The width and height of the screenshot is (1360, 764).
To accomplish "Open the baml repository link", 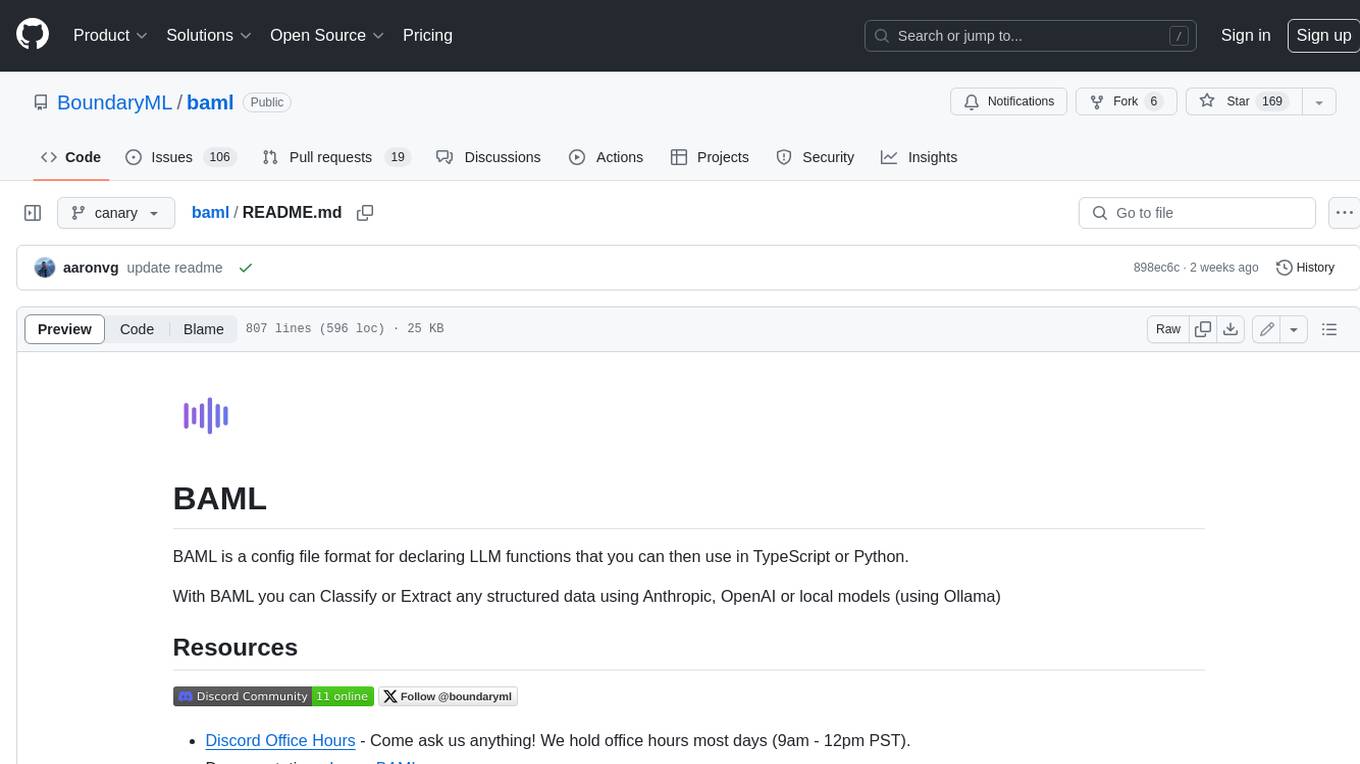I will click(210, 102).
